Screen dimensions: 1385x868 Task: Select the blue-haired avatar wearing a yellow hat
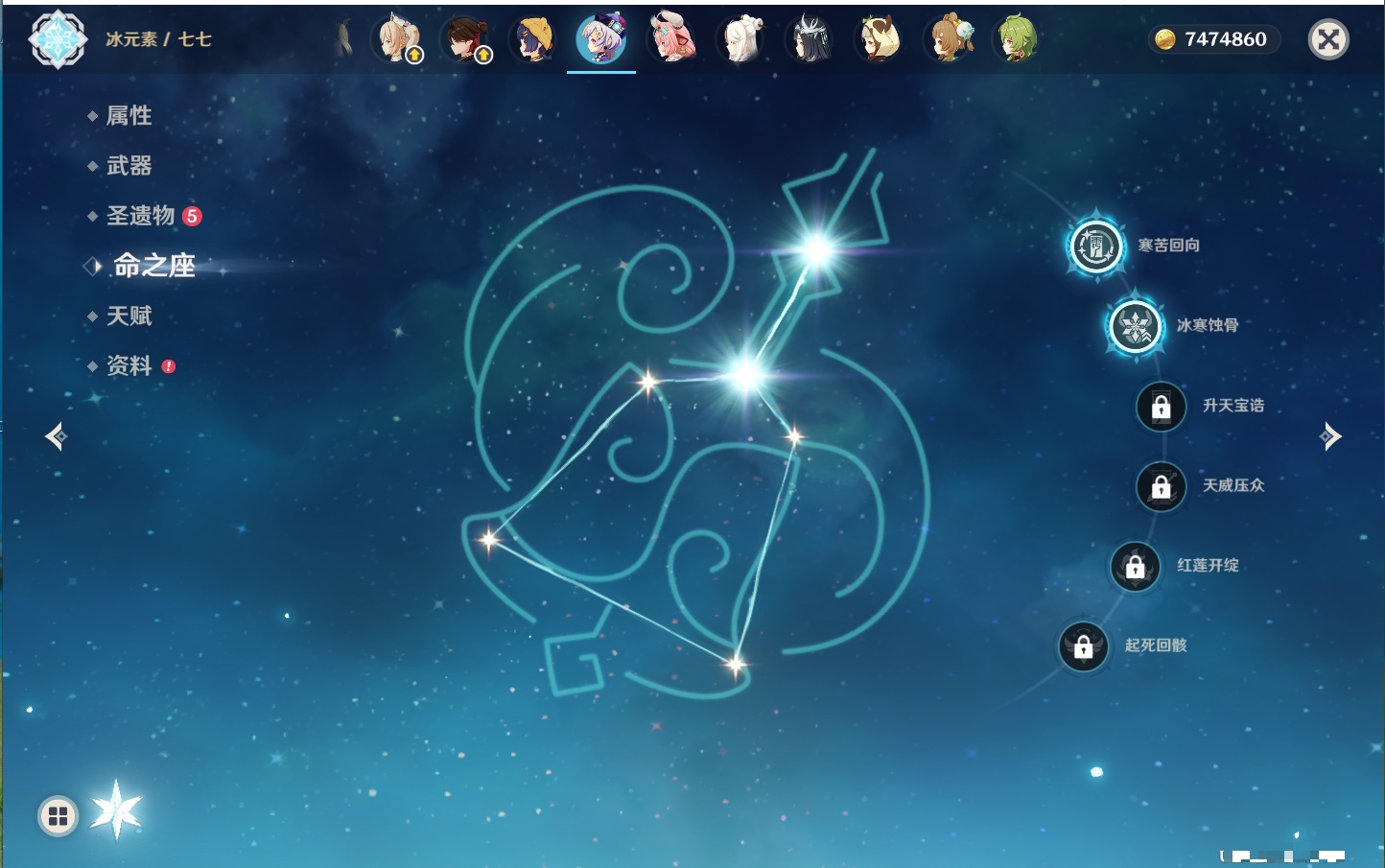(x=534, y=39)
